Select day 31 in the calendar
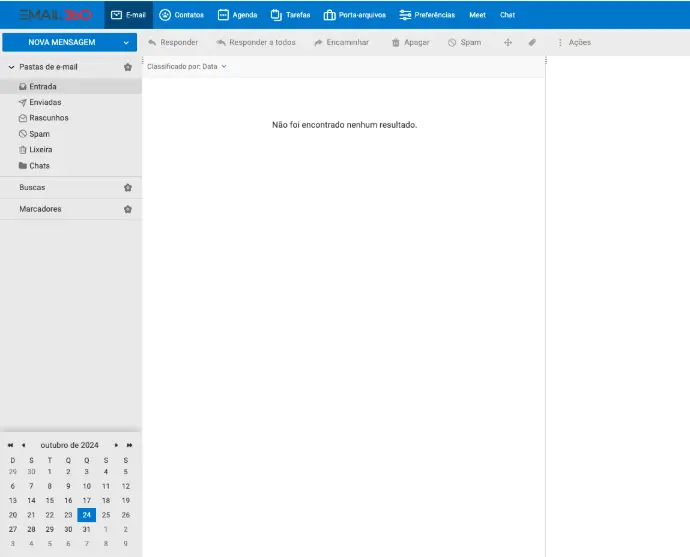The width and height of the screenshot is (690, 557). coord(87,529)
